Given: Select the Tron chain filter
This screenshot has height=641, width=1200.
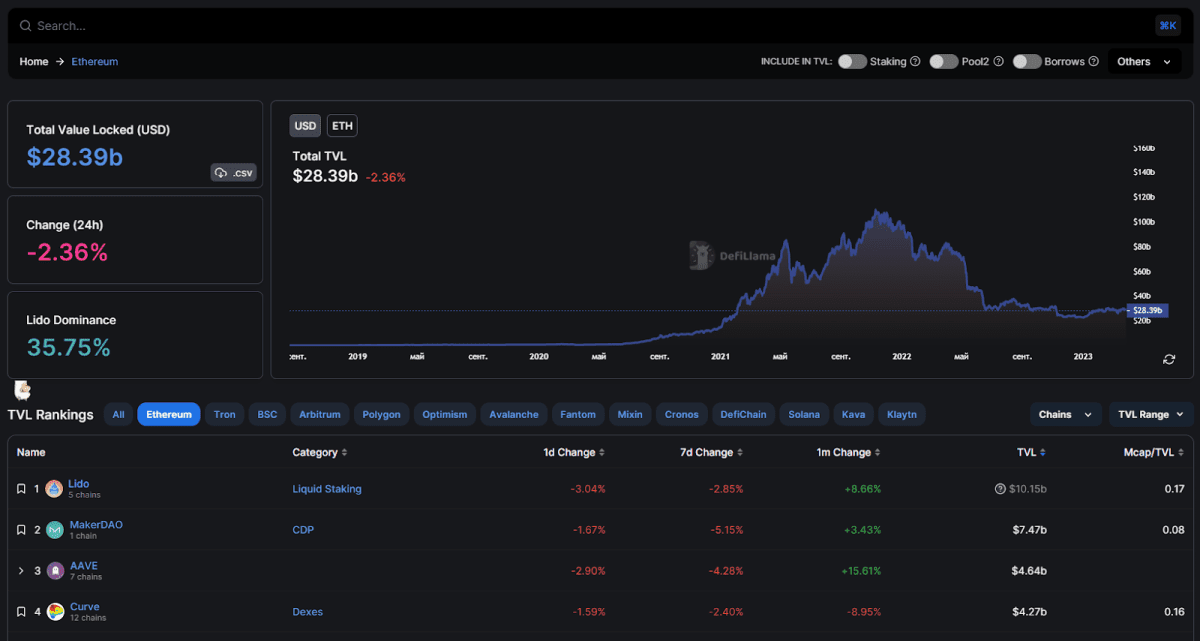Looking at the screenshot, I should [224, 414].
